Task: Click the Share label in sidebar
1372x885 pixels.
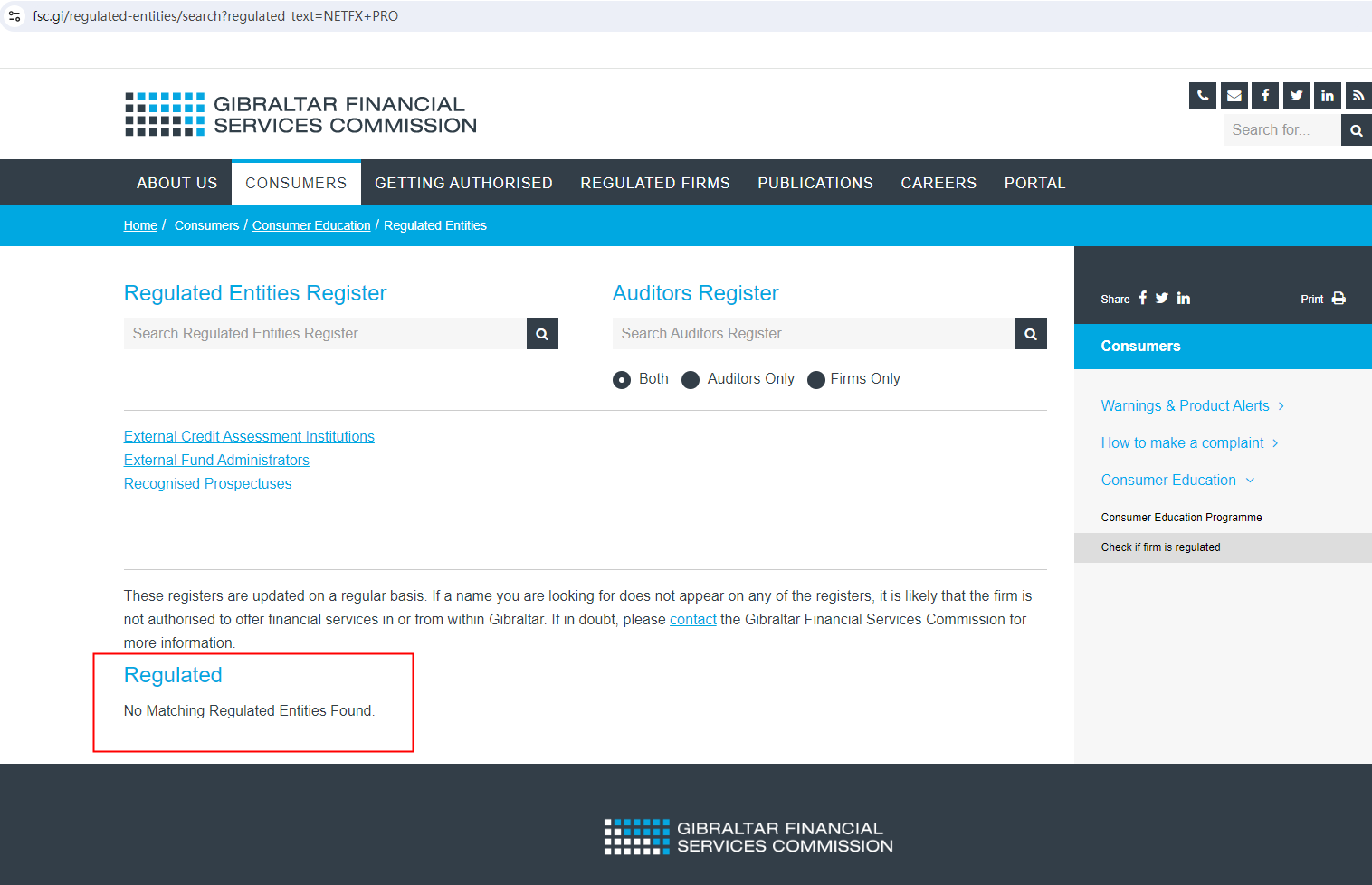Action: (1115, 300)
